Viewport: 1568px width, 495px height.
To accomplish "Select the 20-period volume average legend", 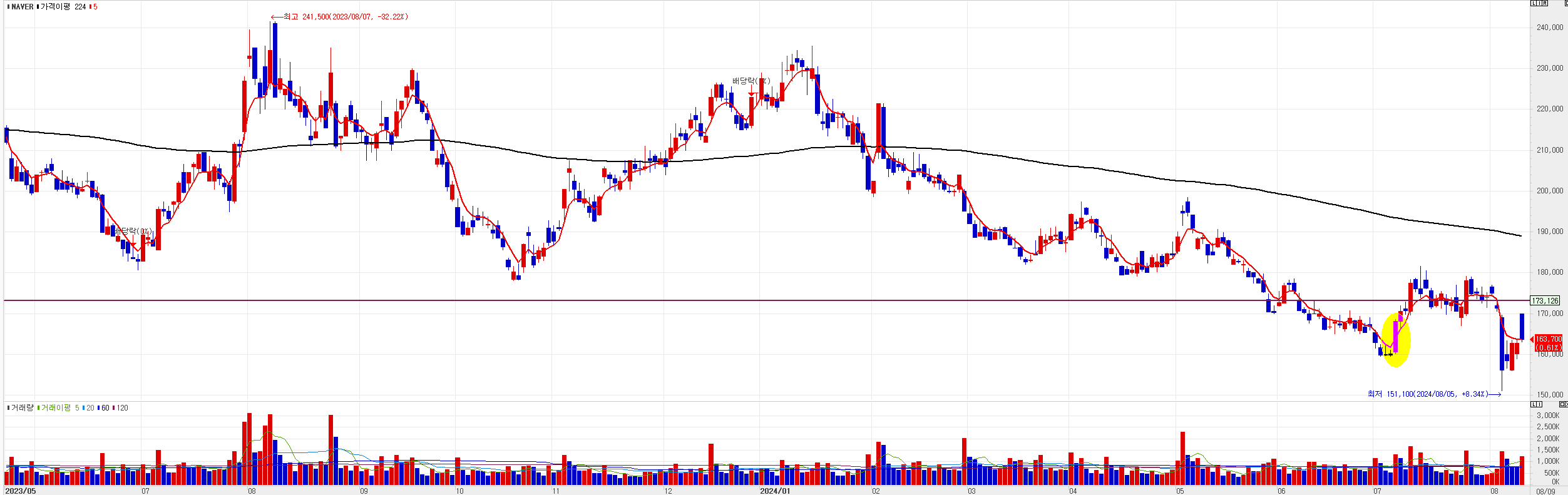I will click(x=88, y=408).
